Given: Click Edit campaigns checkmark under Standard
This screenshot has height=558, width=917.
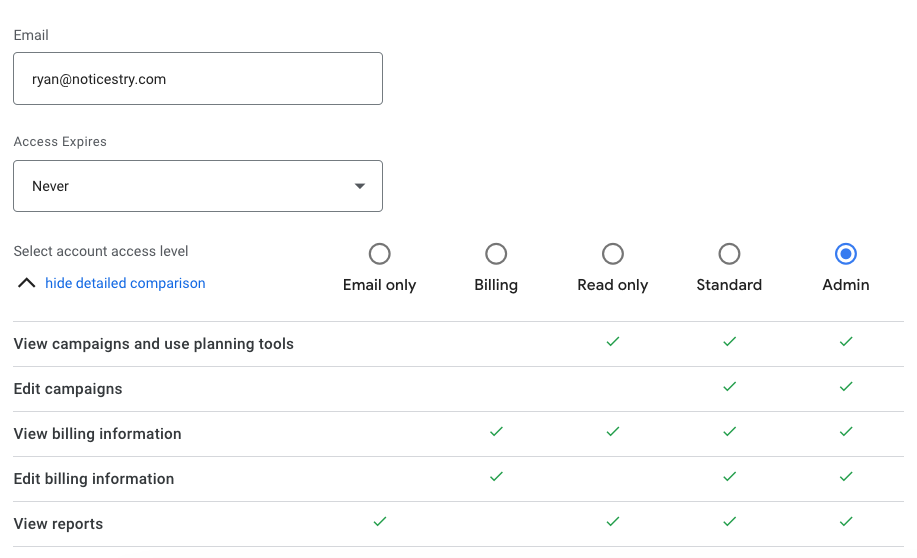Looking at the screenshot, I should tap(729, 386).
